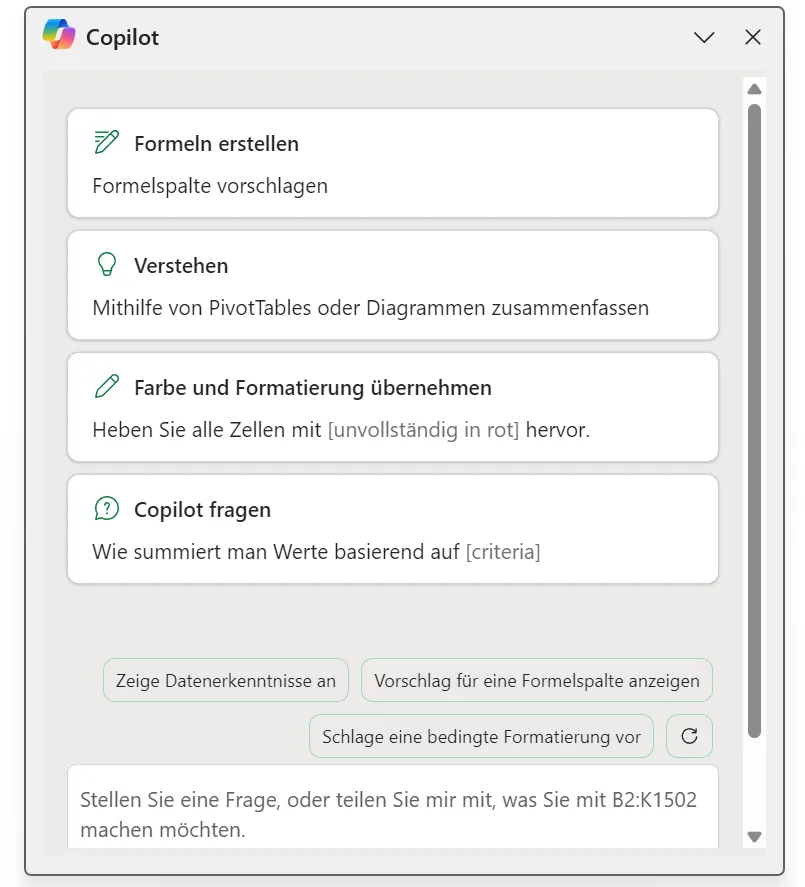Screen dimensions: 805x887
Task: Select Wie summiert man Werte prompt
Action: (x=393, y=529)
